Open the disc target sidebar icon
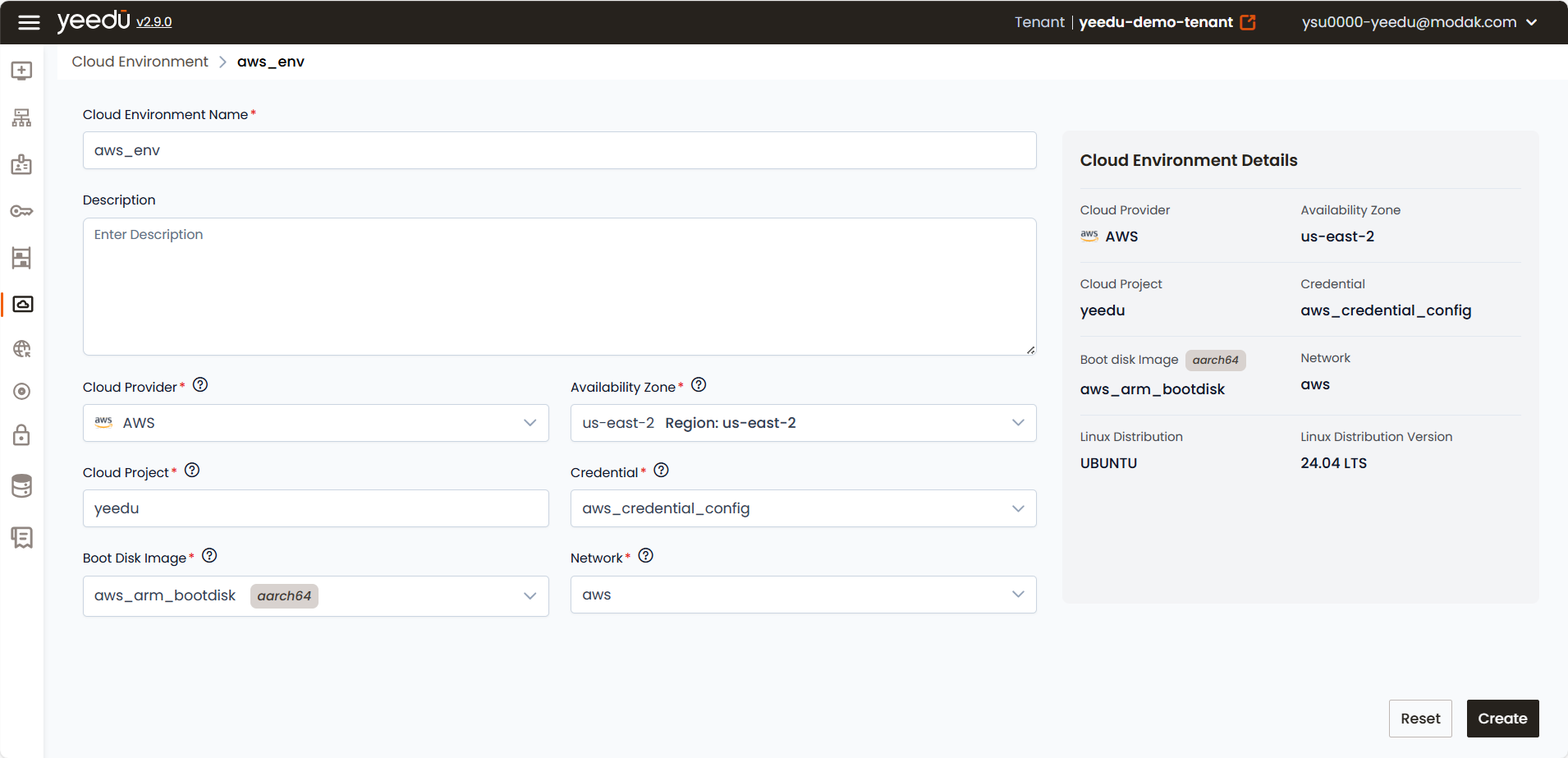Viewport: 1568px width, 758px height. 22,392
